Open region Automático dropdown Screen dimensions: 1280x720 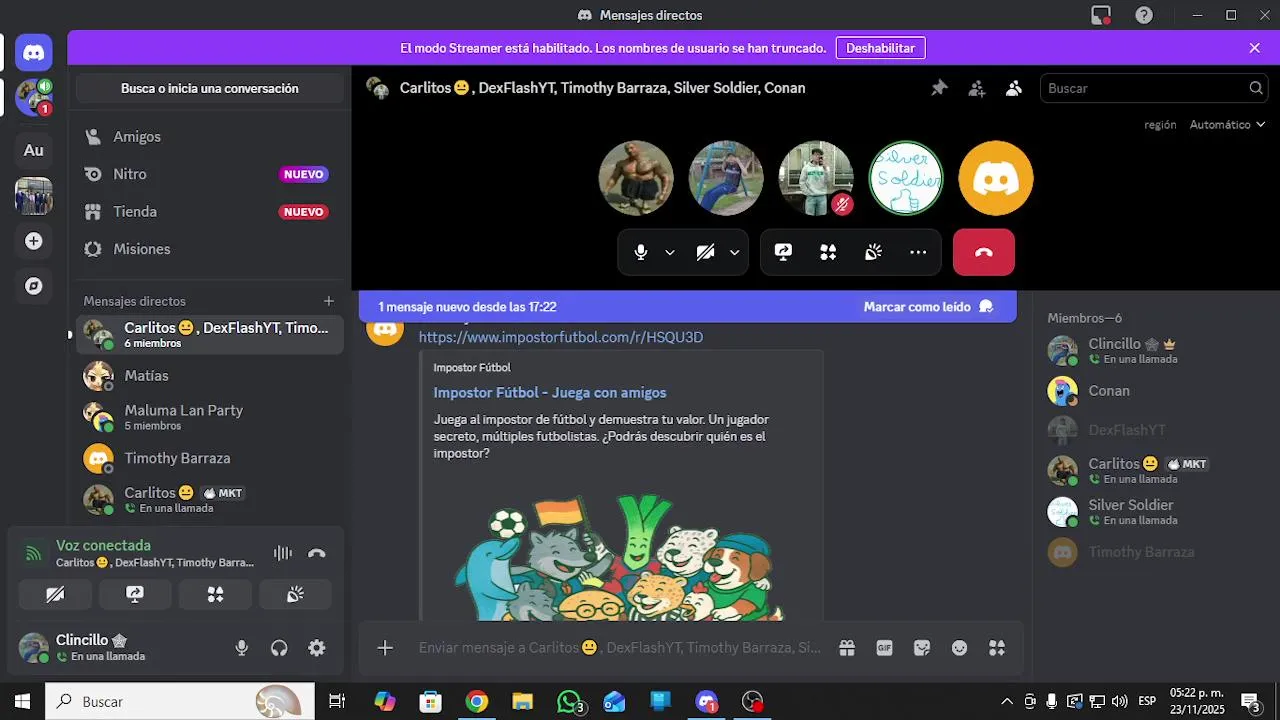click(x=1227, y=125)
